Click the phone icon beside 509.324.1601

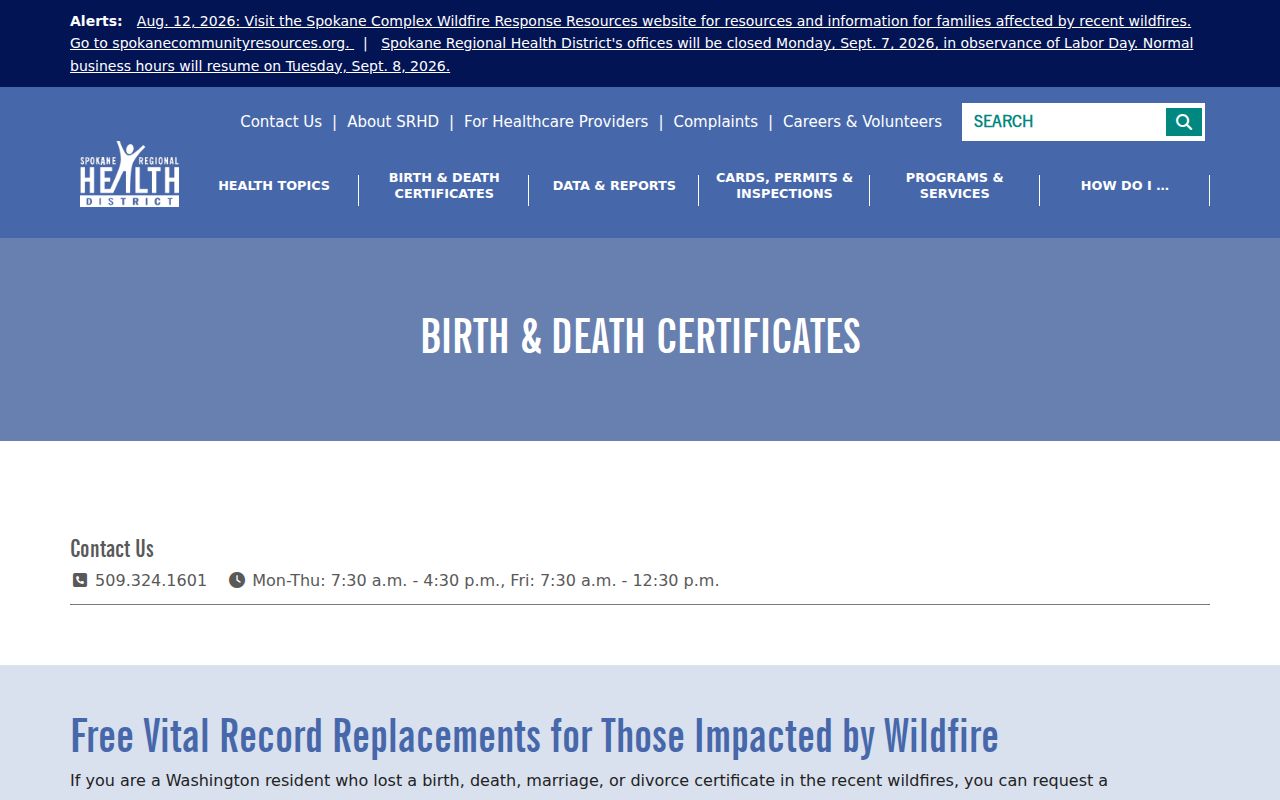click(x=80, y=580)
